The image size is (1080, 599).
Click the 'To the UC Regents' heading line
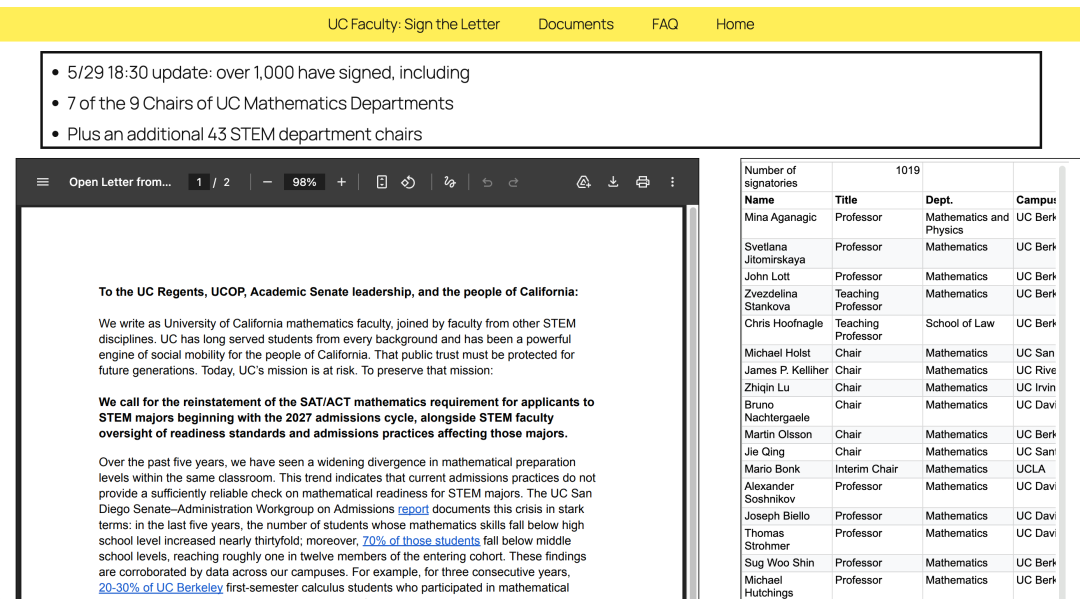tap(338, 292)
